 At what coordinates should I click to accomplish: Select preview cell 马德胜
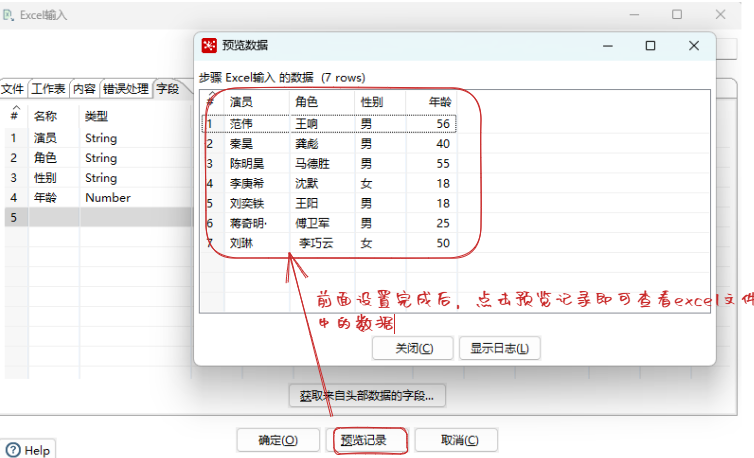[x=312, y=164]
